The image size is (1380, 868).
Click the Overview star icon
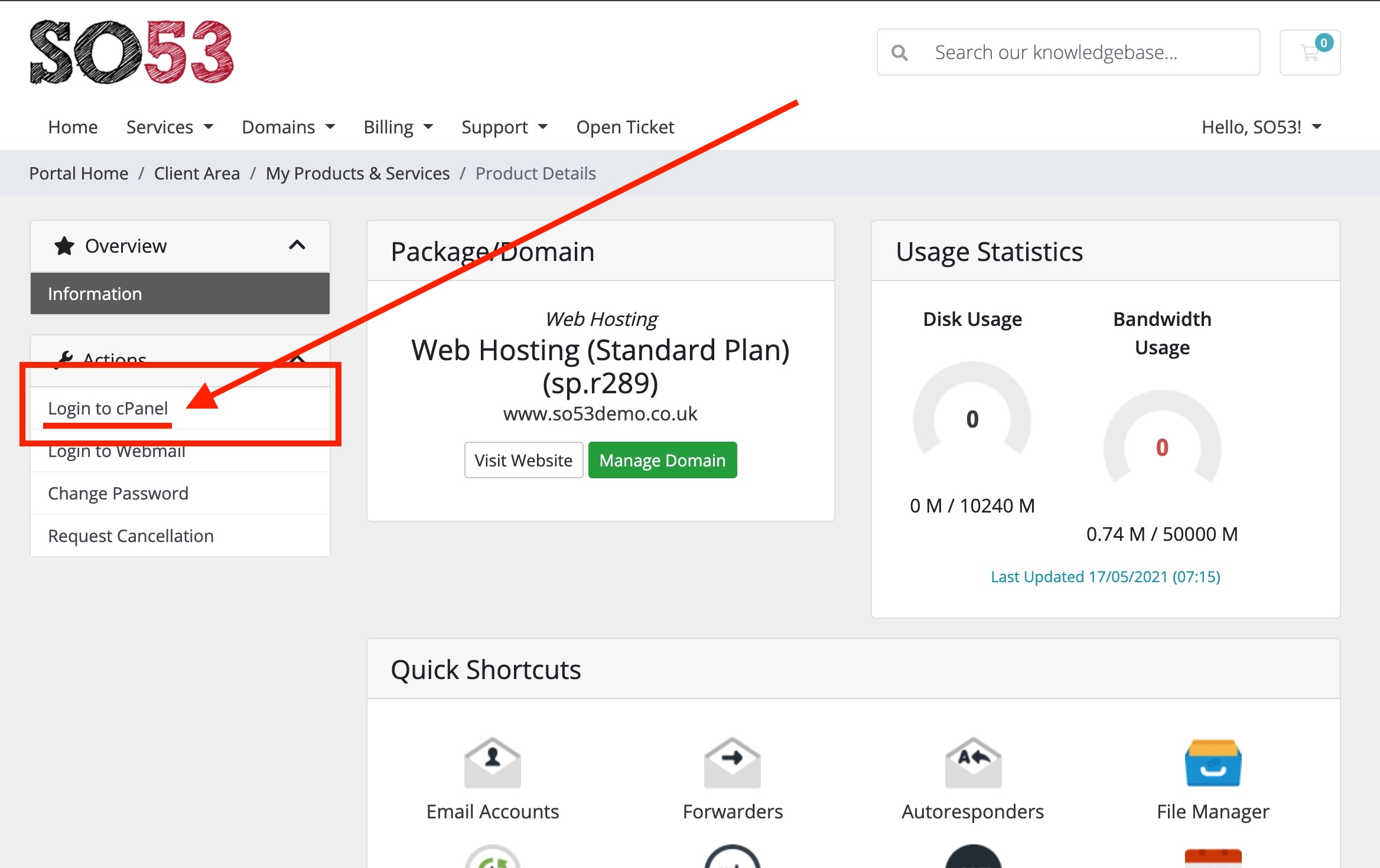64,246
